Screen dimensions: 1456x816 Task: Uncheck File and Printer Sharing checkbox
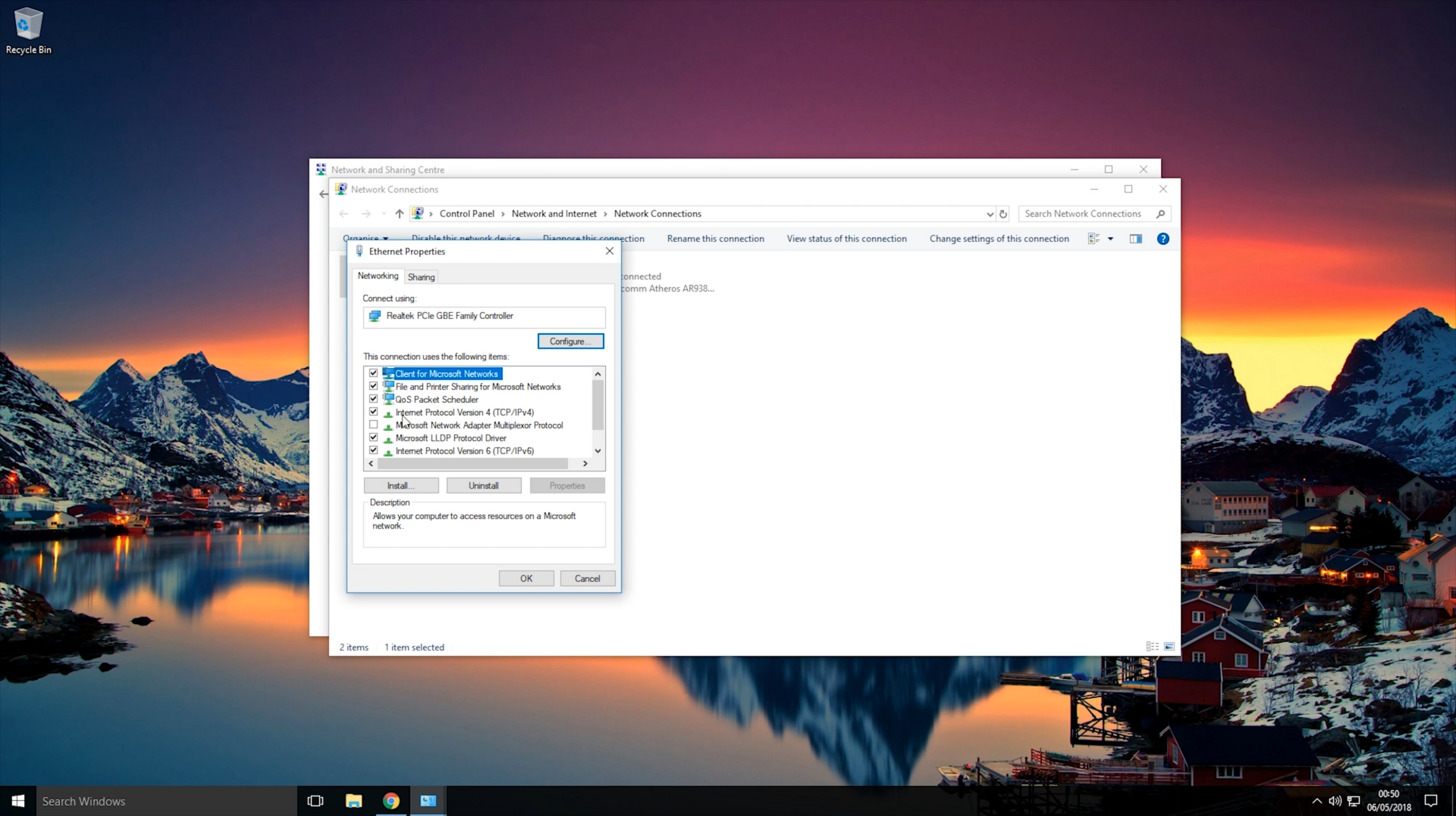(373, 387)
